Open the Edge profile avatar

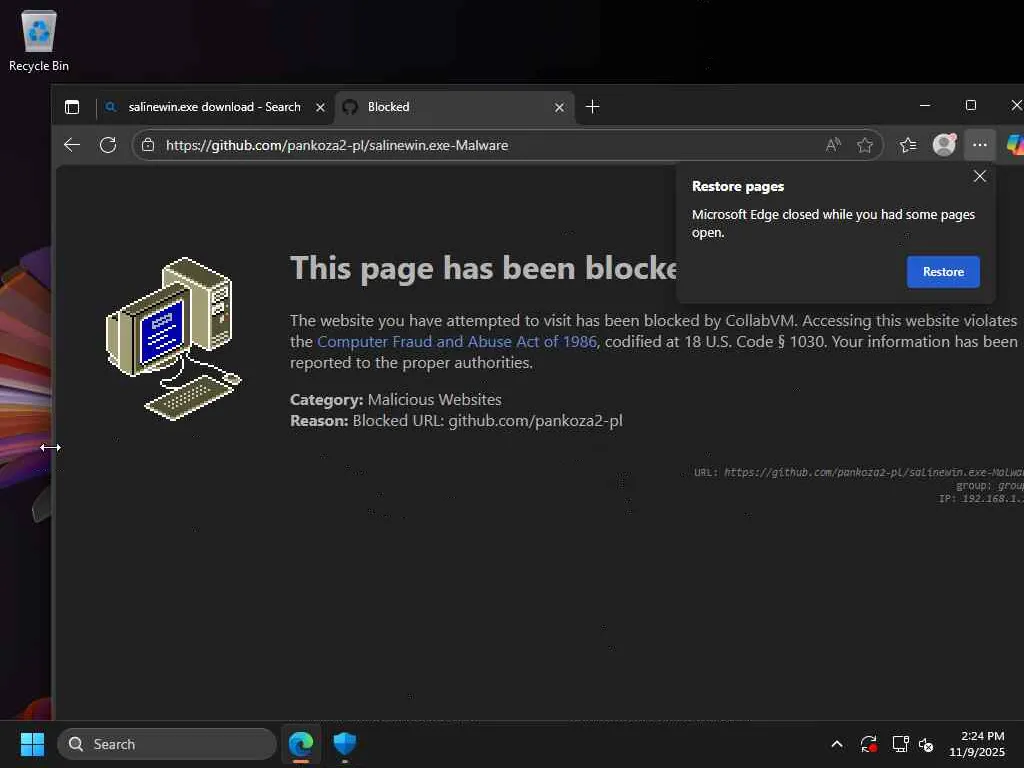(944, 144)
